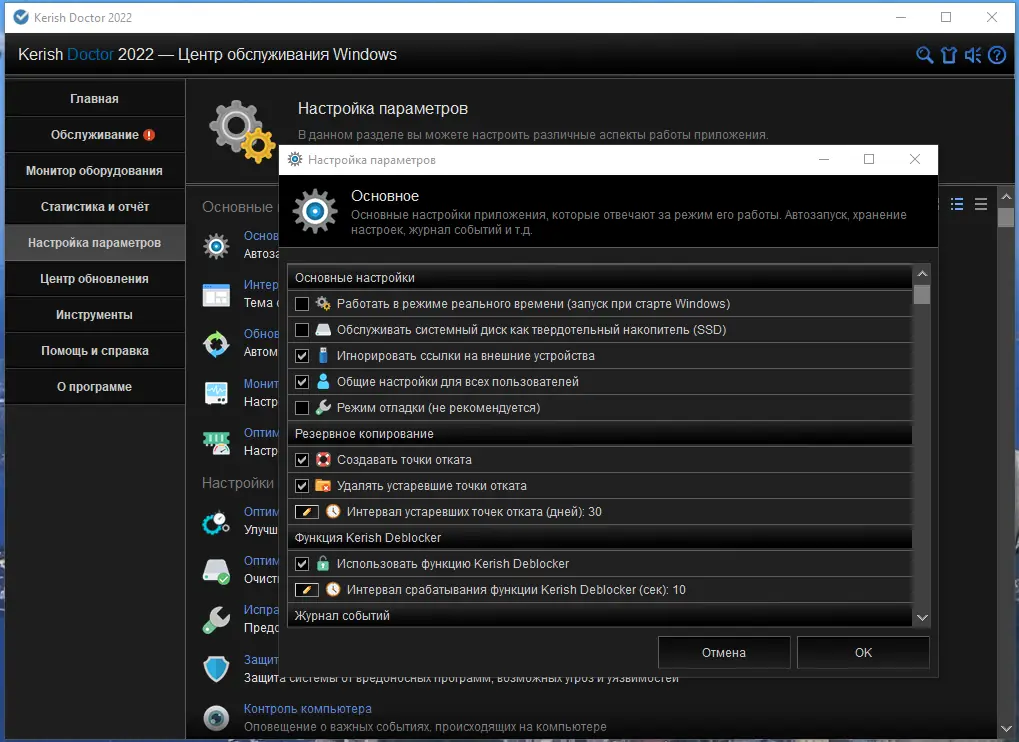Image resolution: width=1019 pixels, height=742 pixels.
Task: Click the red alert badge next to Обслуживание
Action: 149,134
